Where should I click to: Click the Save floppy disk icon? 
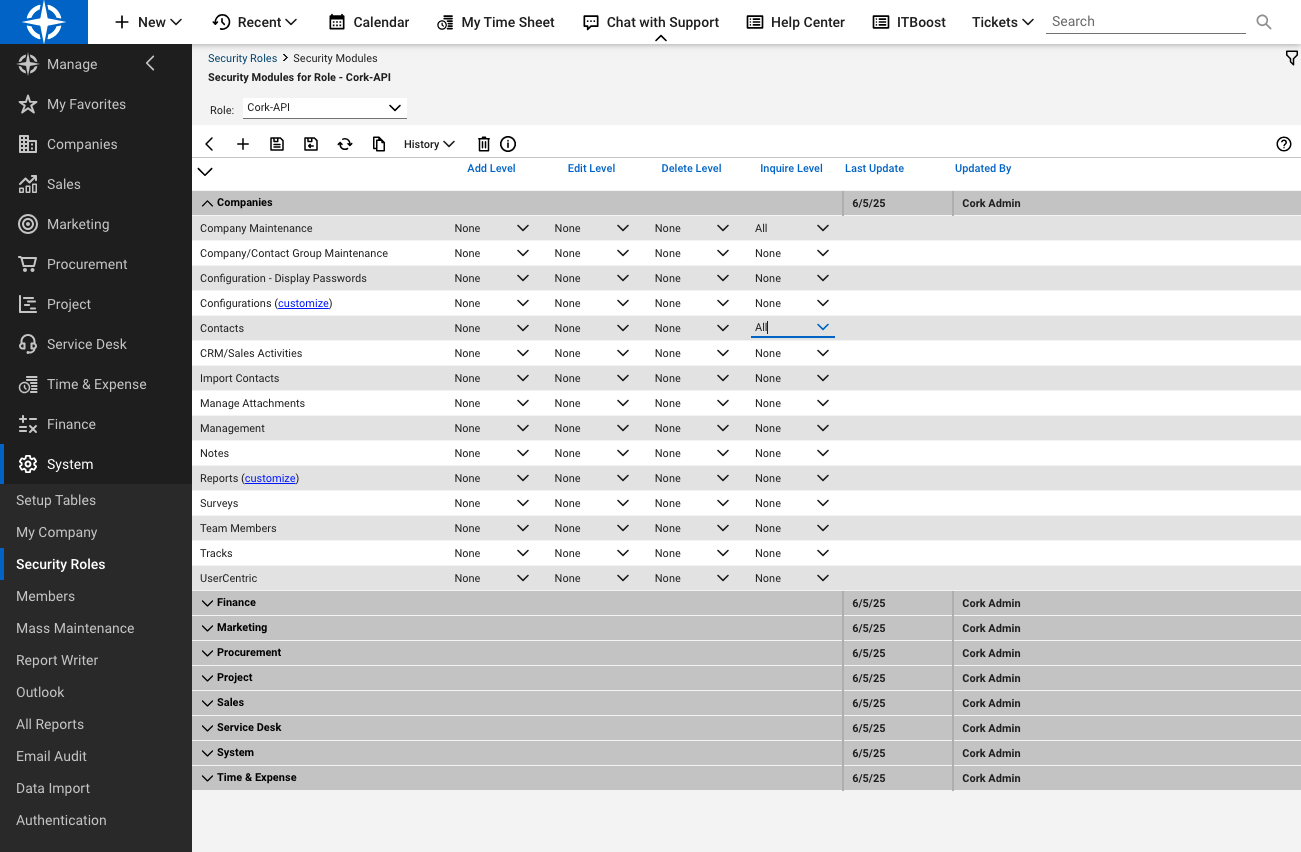(277, 144)
